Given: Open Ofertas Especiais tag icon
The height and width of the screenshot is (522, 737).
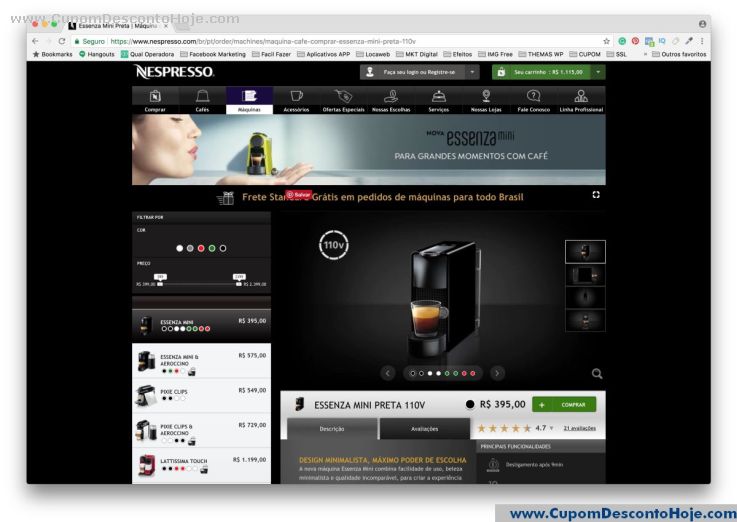Looking at the screenshot, I should coord(344,100).
